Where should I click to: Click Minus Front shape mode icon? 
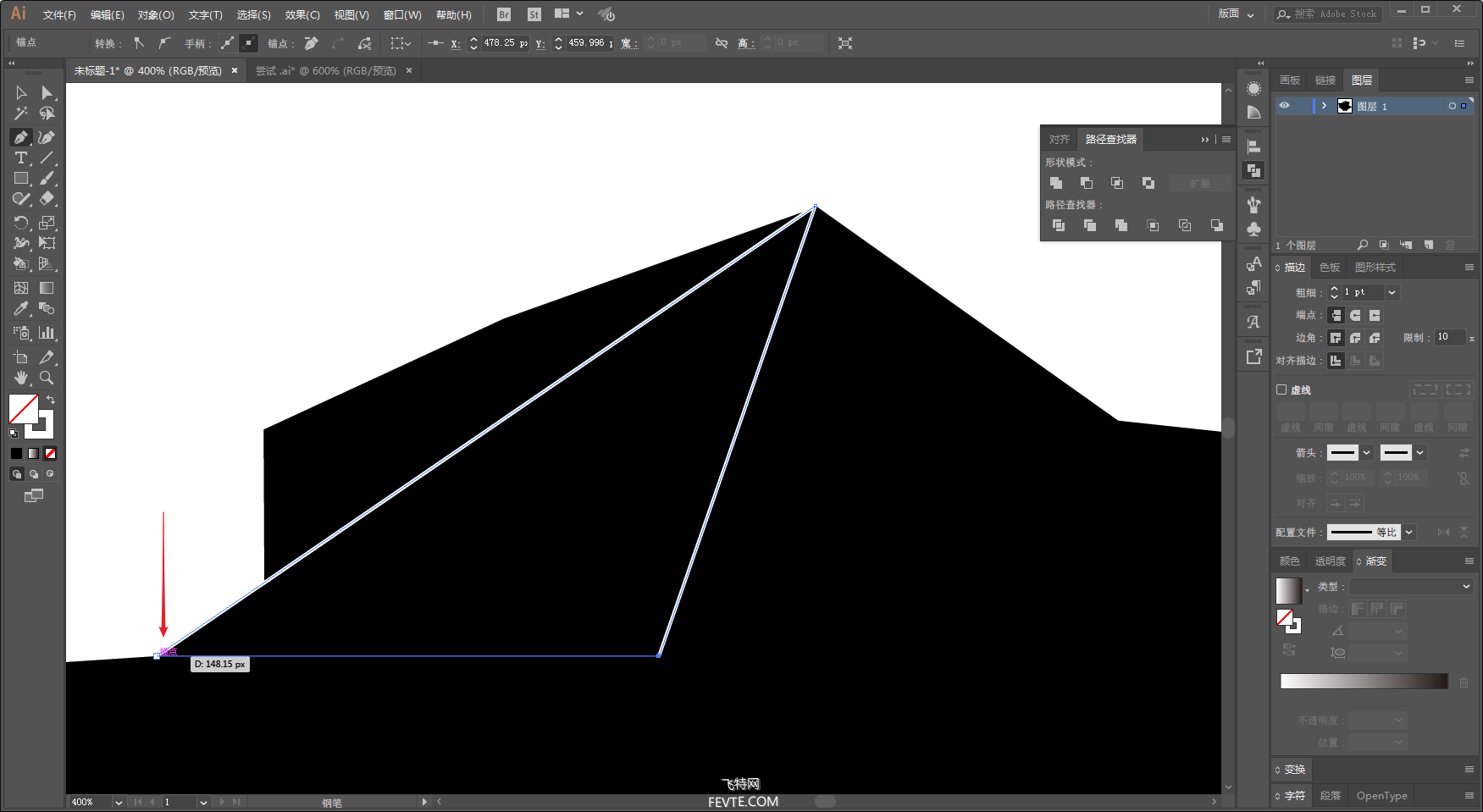coord(1087,183)
